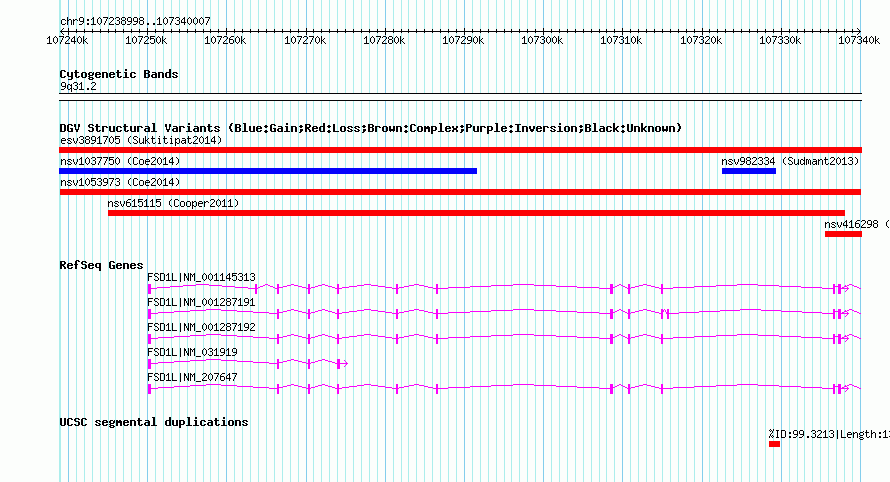890x482 pixels.
Task: Click the 107330k ruler tick label
Action: [780, 40]
